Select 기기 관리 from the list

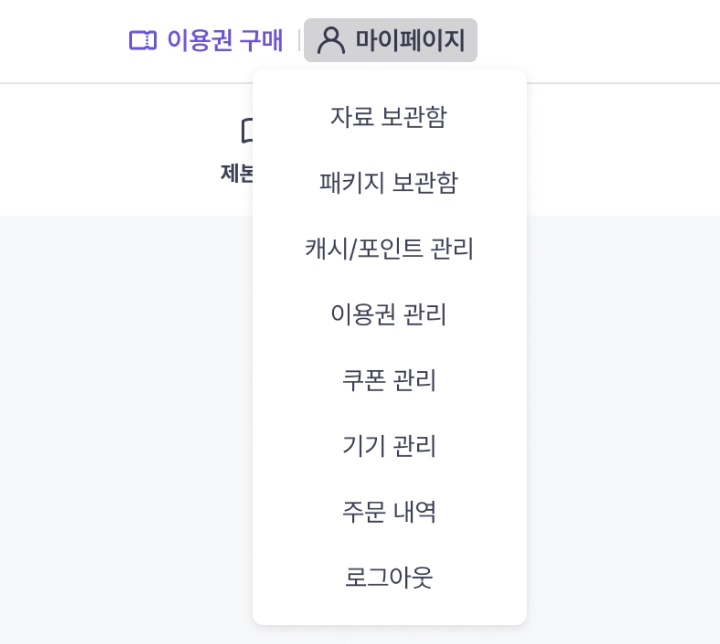pos(389,447)
